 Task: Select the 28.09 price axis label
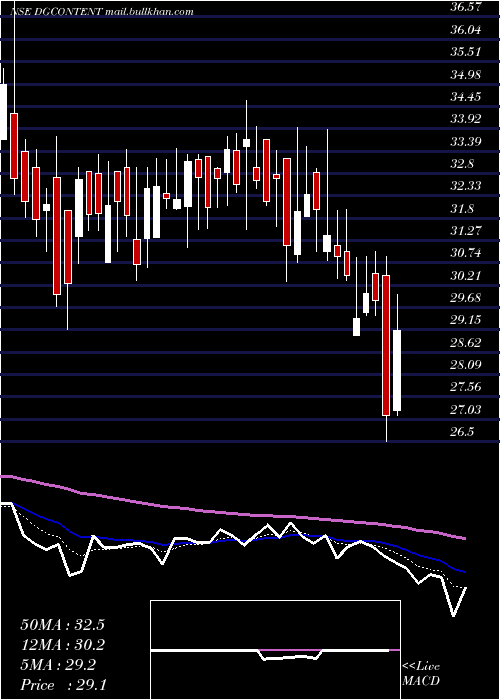point(466,365)
